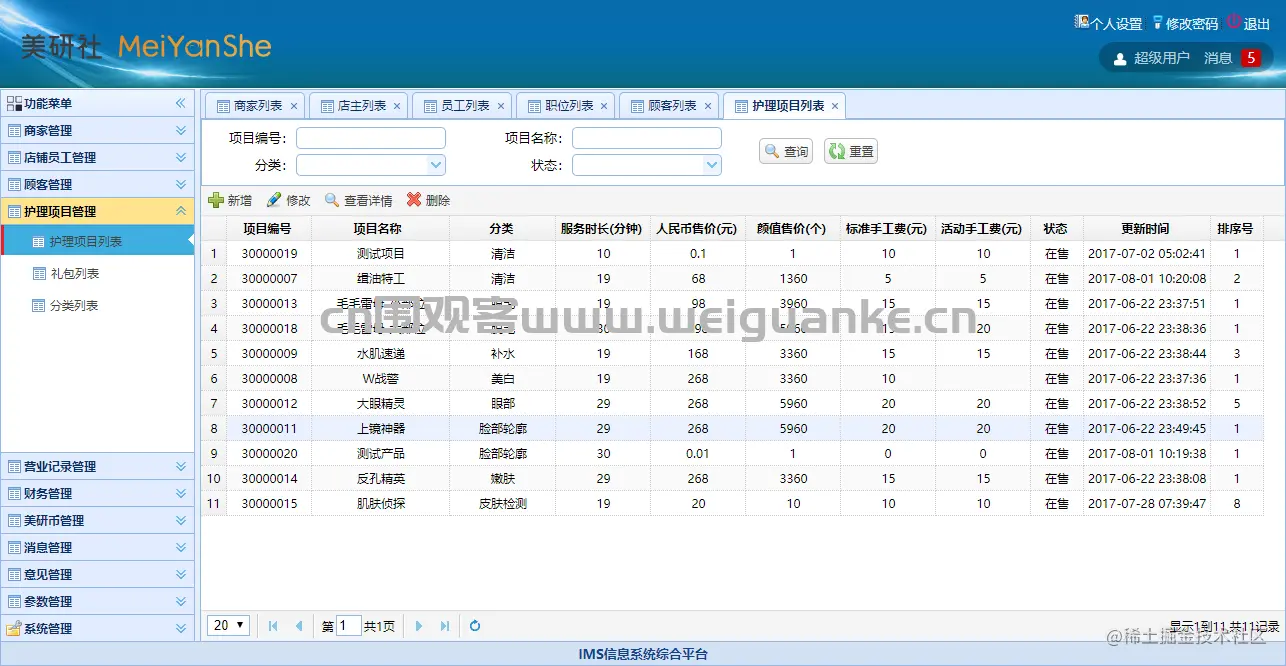Switch to the 店主列表 tab
1286x666 pixels.
coord(359,105)
